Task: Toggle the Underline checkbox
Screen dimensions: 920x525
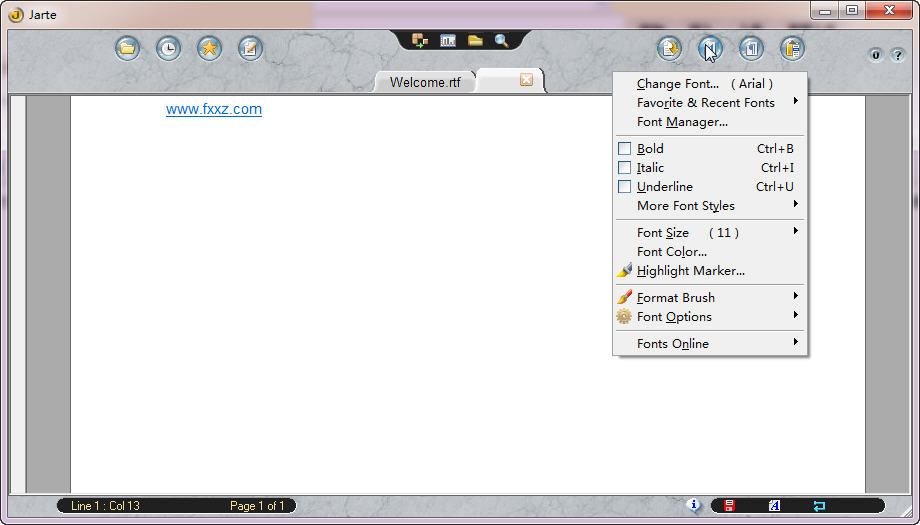Action: (624, 187)
